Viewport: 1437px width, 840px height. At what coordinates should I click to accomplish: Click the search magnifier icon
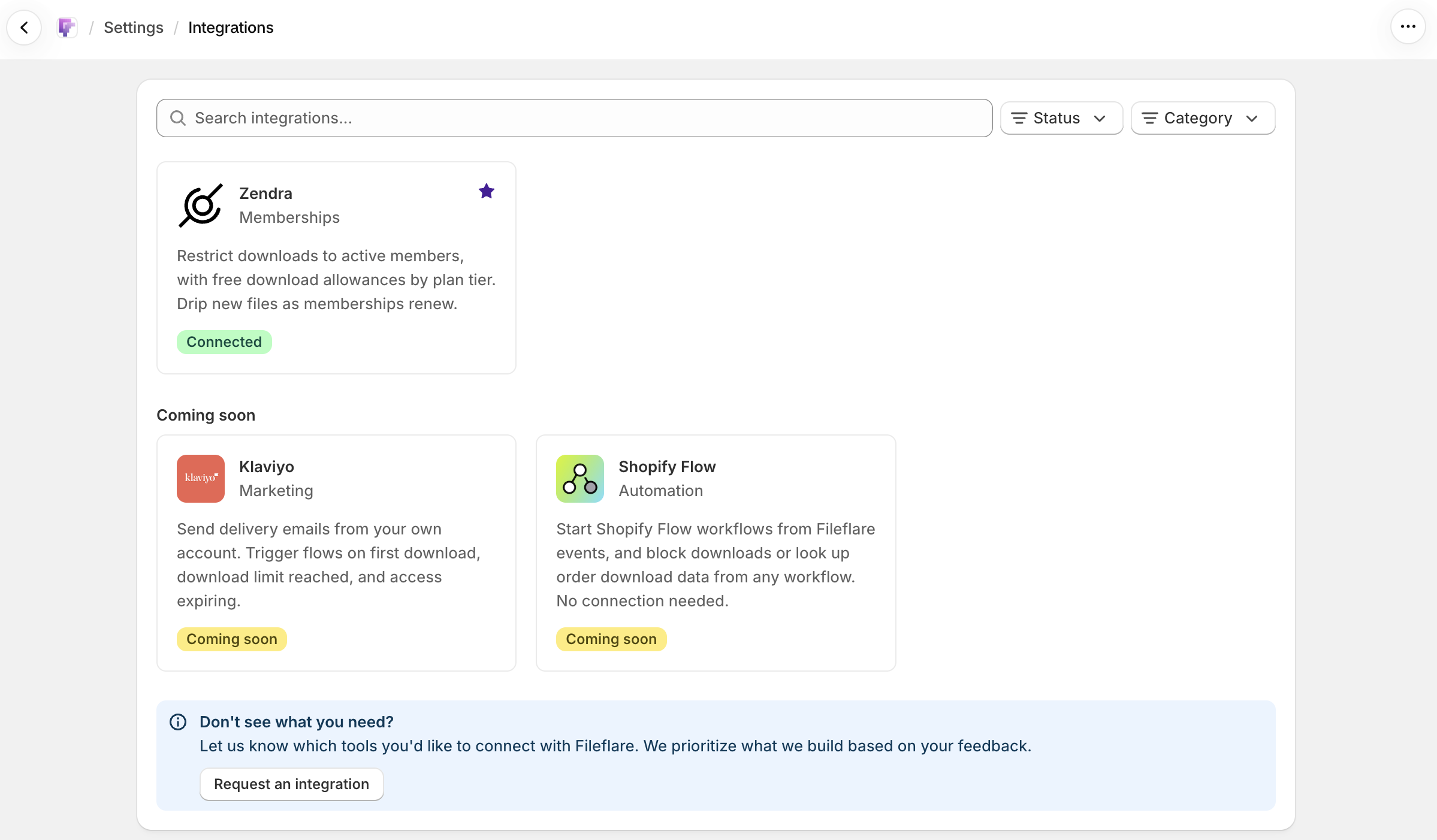tap(177, 118)
